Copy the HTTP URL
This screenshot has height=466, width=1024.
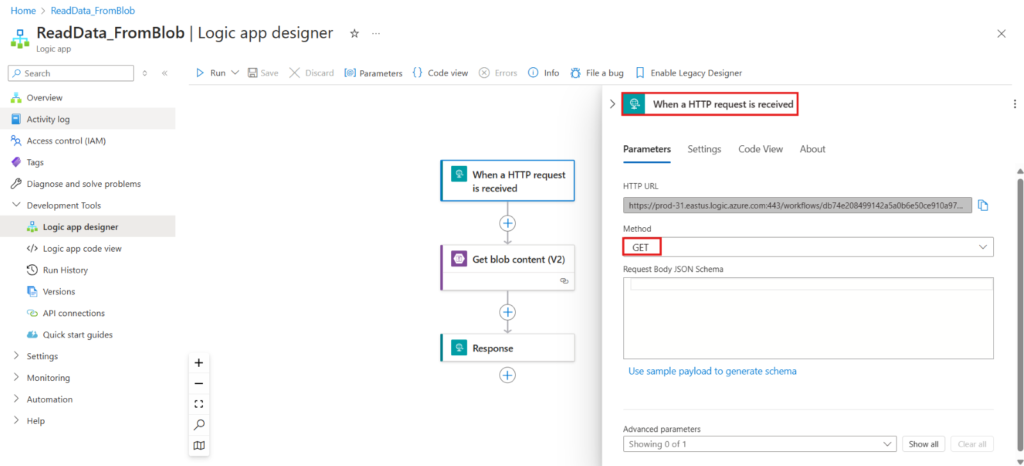click(x=983, y=206)
